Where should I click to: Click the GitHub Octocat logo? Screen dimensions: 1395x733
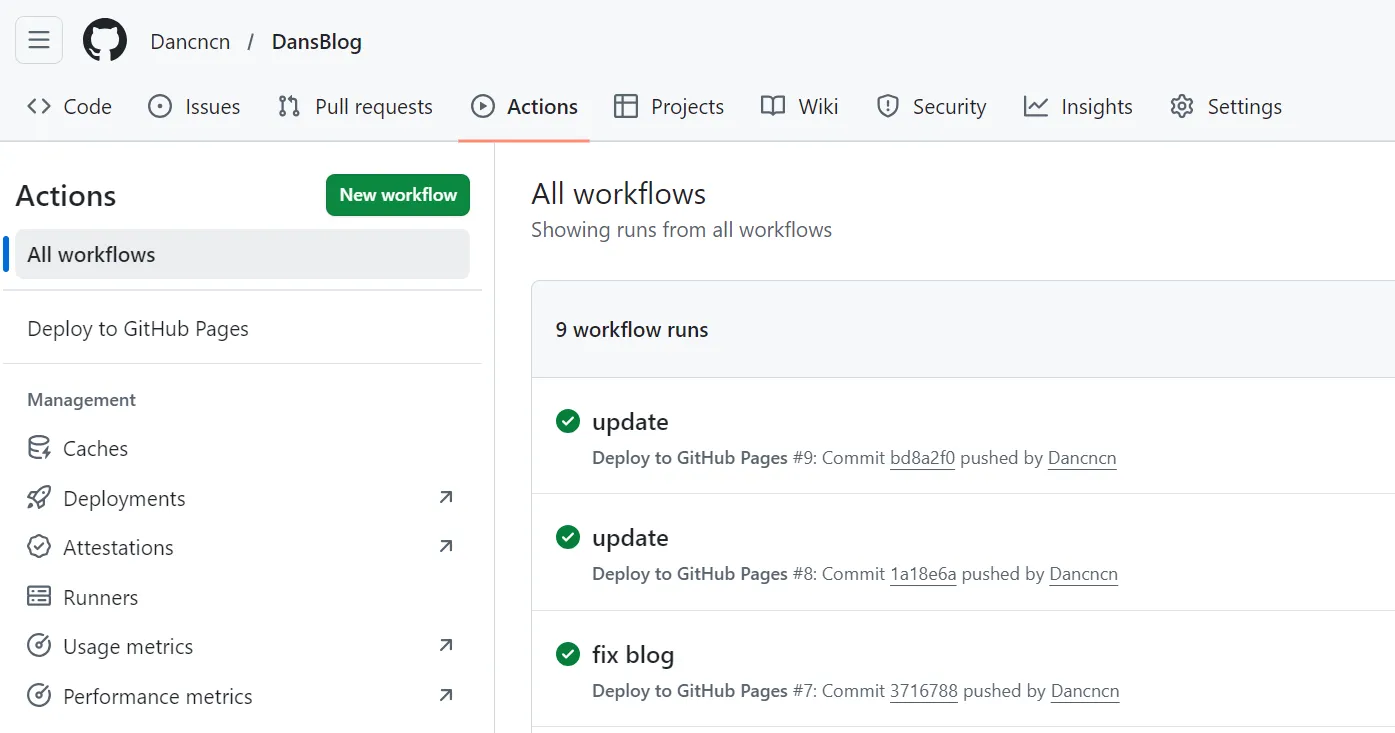pyautogui.click(x=105, y=41)
